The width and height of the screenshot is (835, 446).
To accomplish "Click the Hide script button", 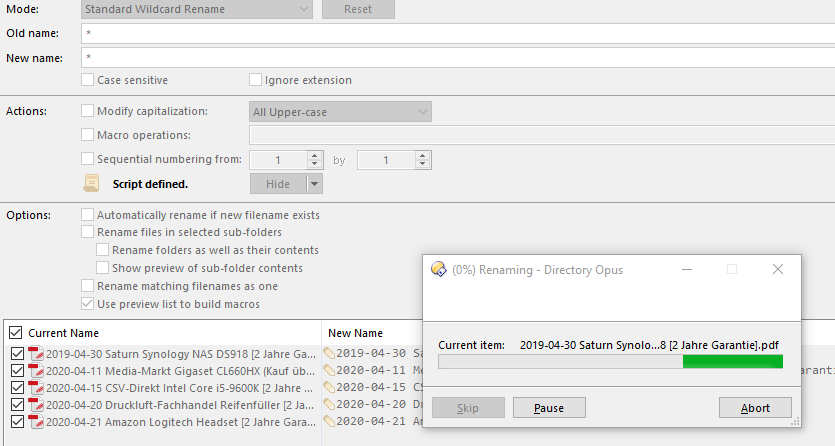I will 278,184.
